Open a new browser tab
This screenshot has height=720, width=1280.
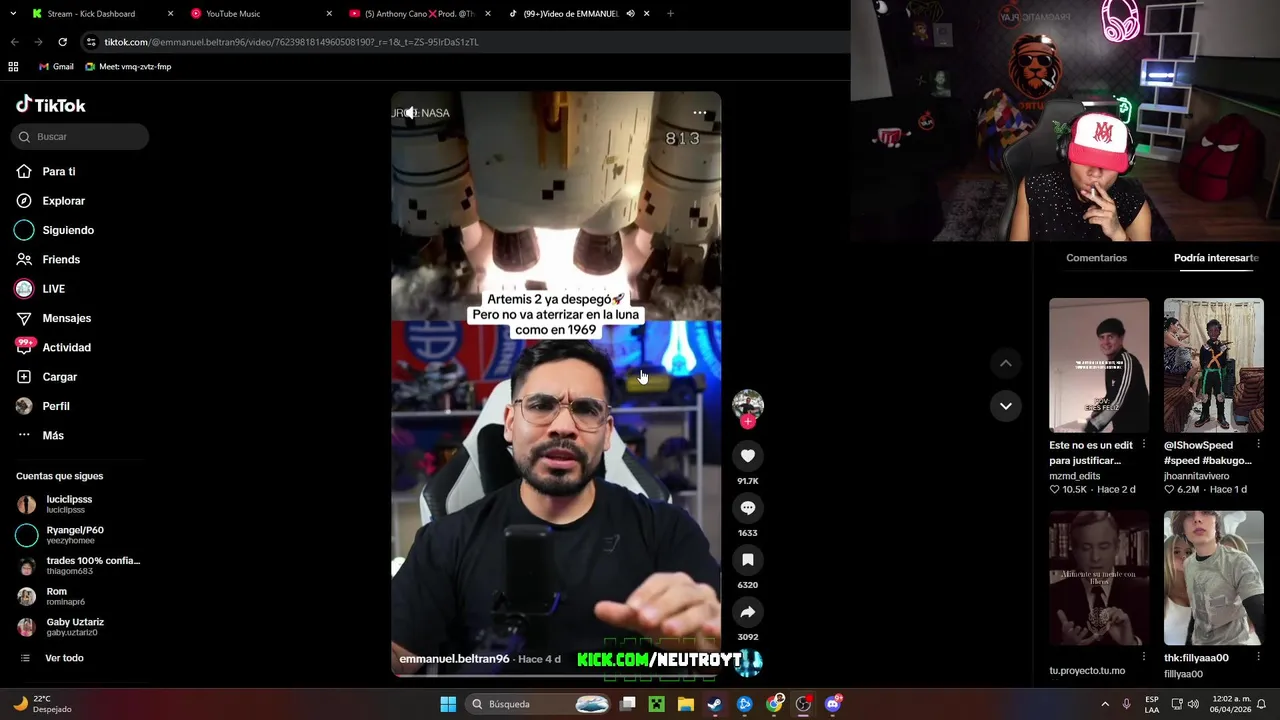[x=670, y=14]
